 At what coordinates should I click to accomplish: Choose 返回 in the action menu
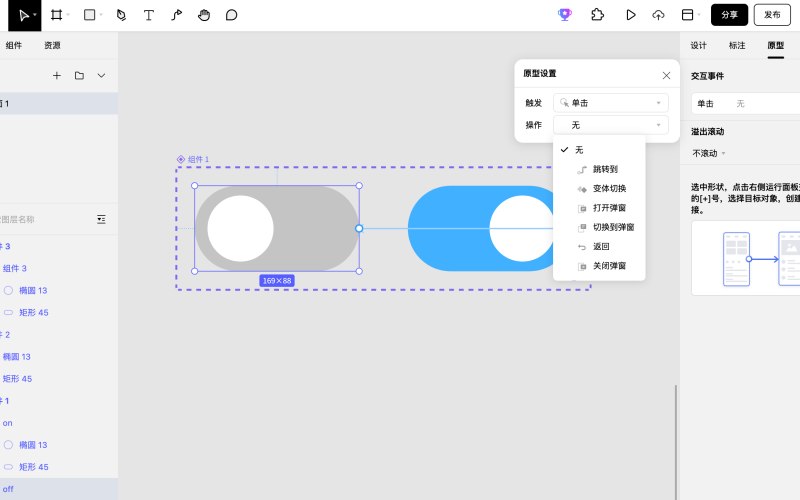pos(599,247)
